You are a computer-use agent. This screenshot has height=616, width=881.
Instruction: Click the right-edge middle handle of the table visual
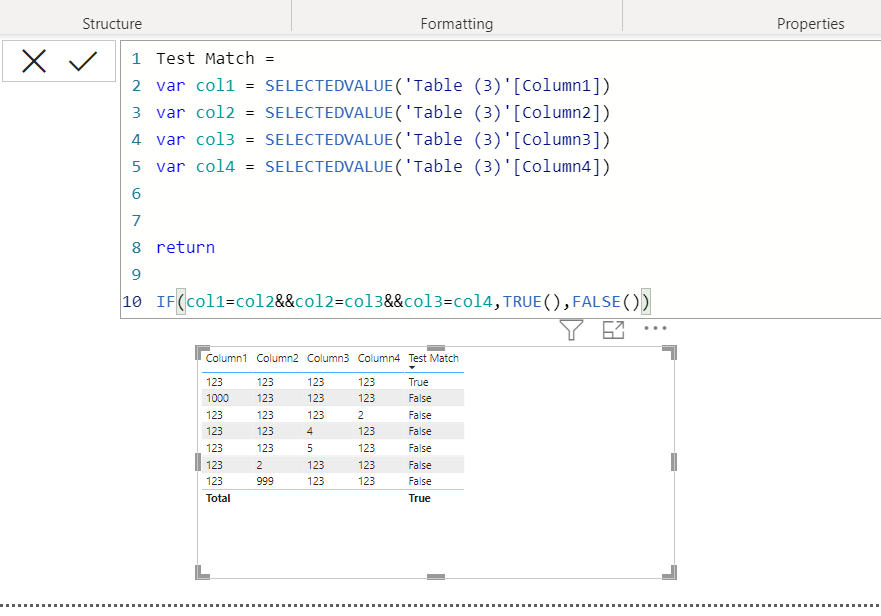(674, 462)
